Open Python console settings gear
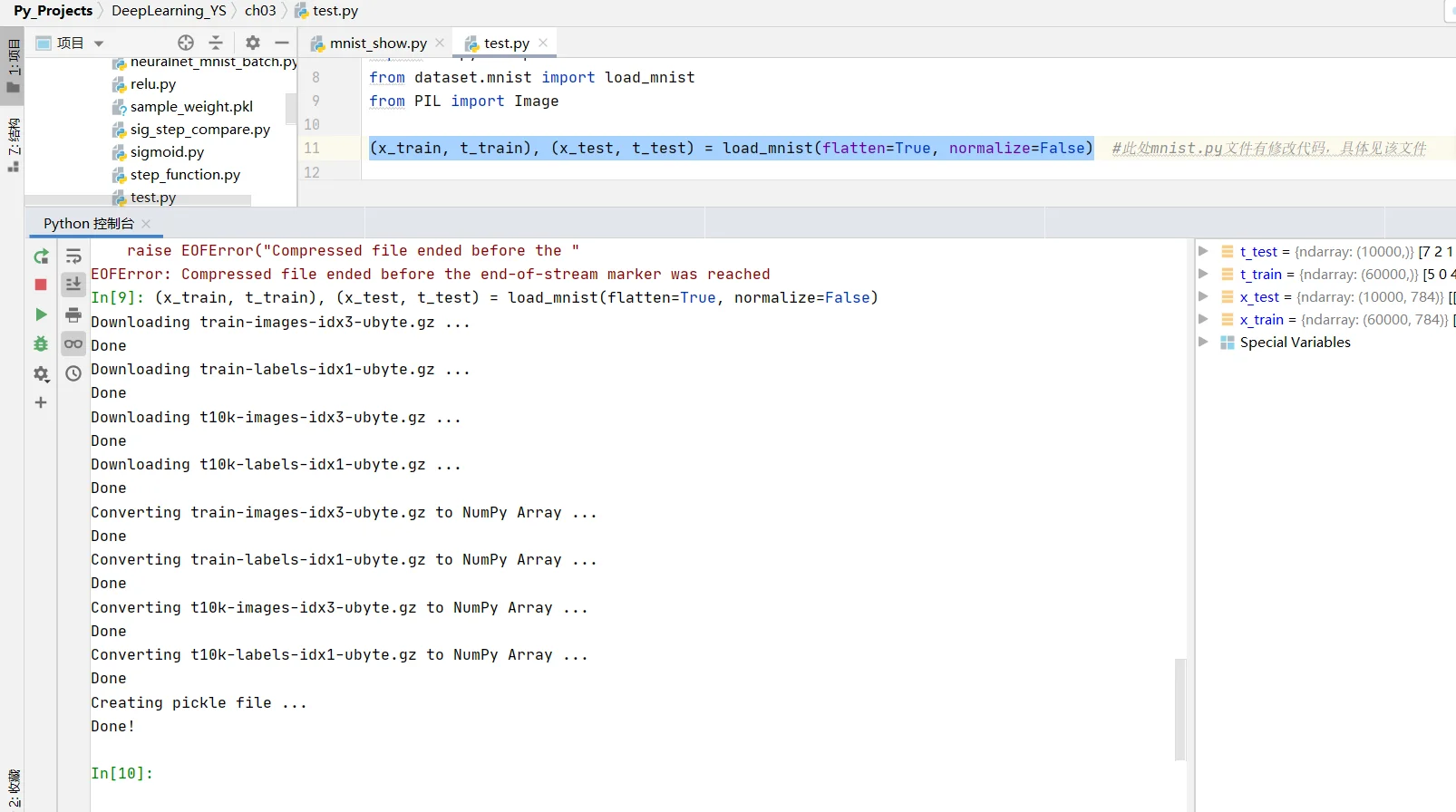 click(x=41, y=373)
